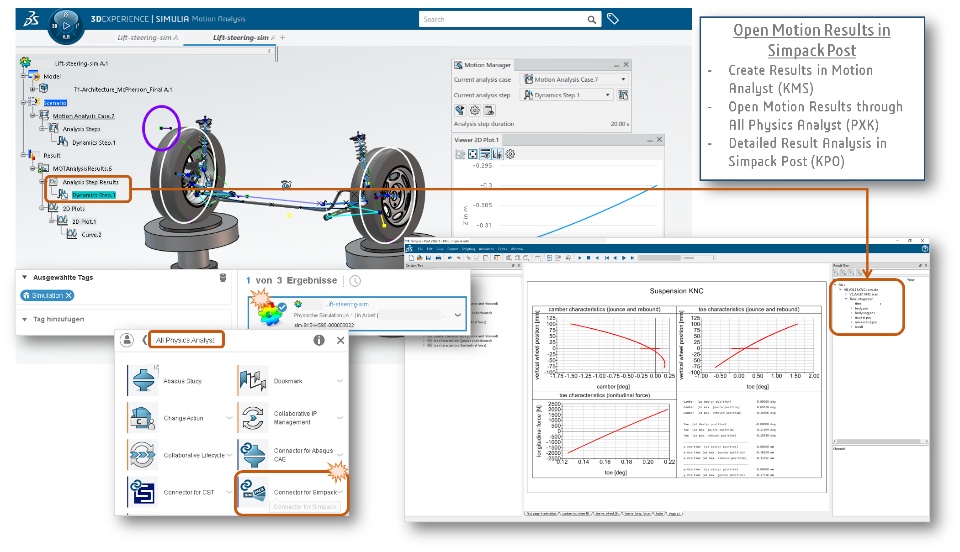
Task: Select Curve.2 in tree
Action: (x=92, y=234)
